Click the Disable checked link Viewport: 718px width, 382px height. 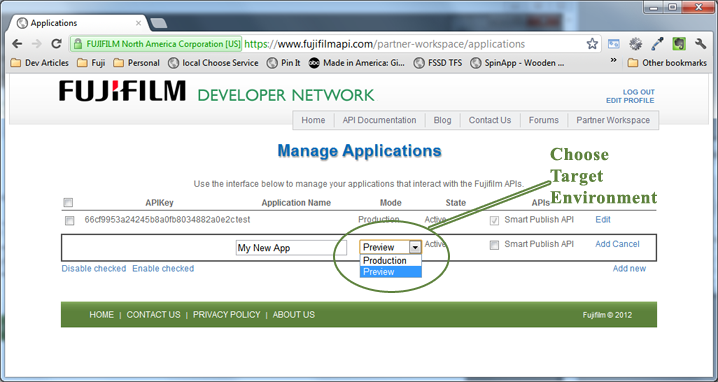94,268
